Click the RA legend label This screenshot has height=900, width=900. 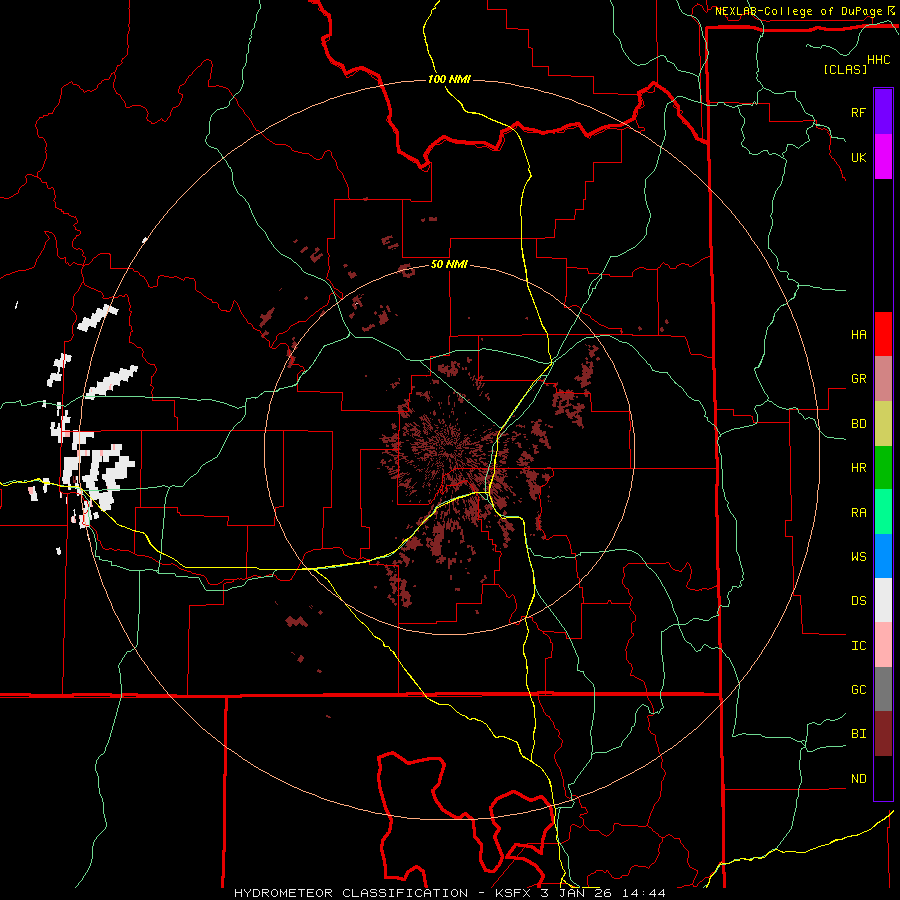point(858,513)
